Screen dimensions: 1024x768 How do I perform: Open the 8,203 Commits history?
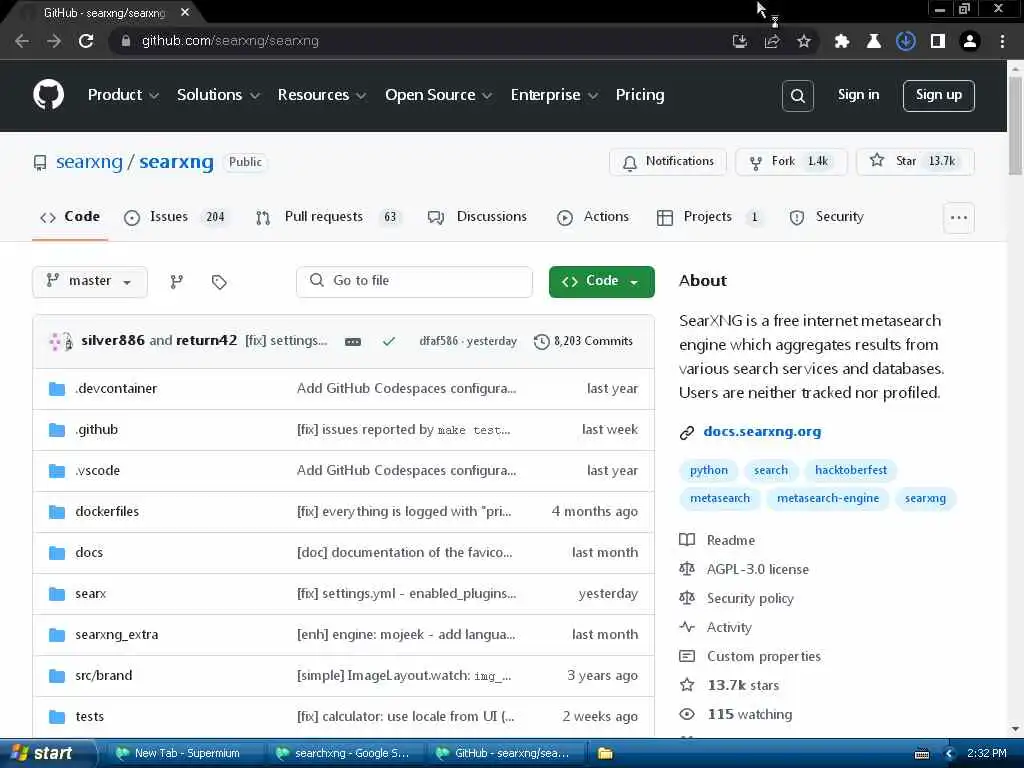[x=583, y=341]
